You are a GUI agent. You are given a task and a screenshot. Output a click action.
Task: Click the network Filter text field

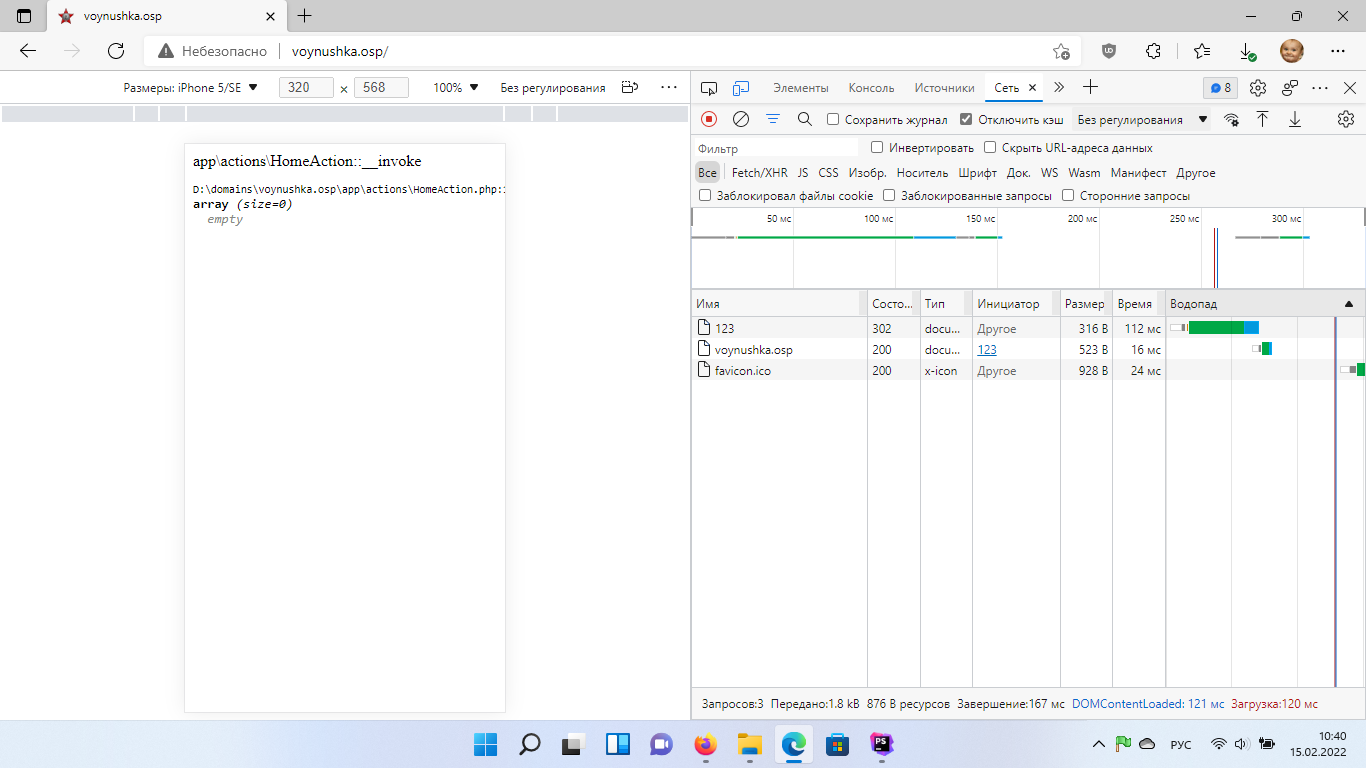coord(775,148)
